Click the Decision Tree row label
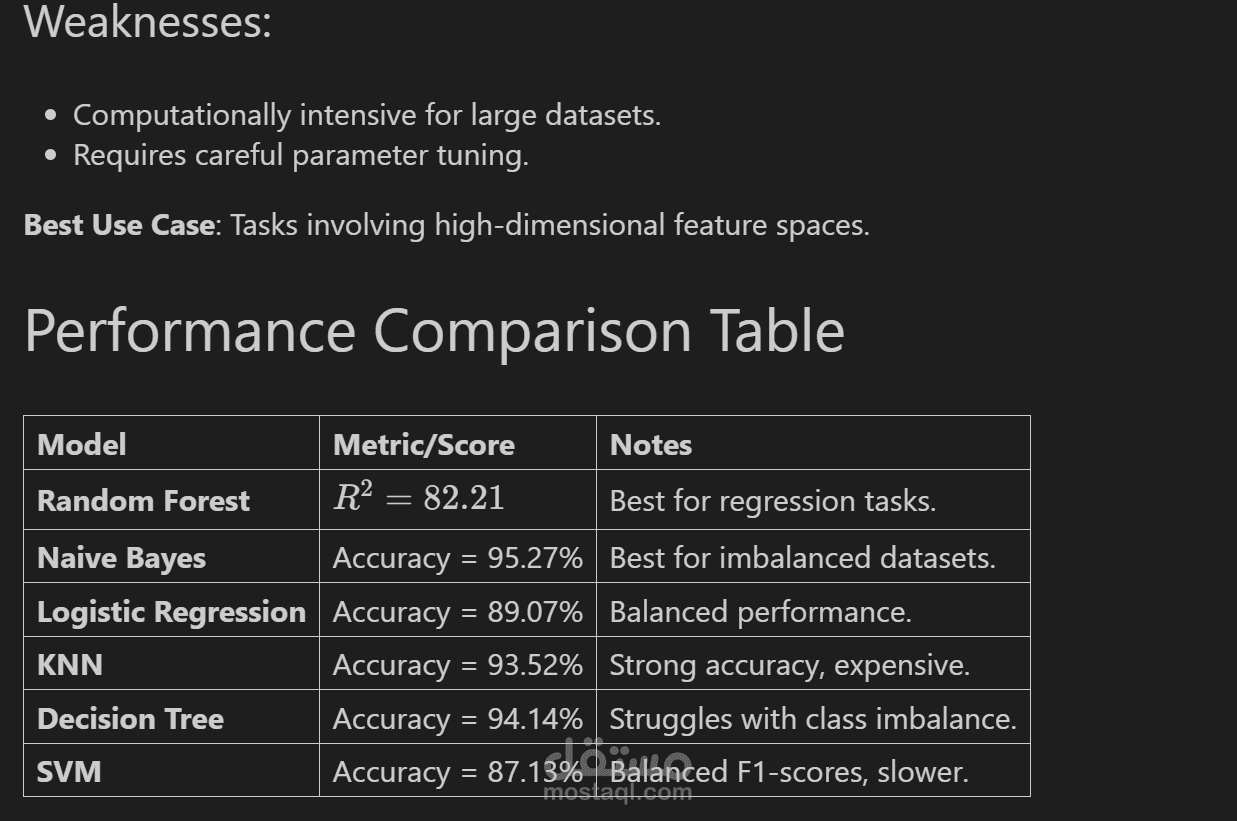Viewport: 1237px width, 821px height. (130, 719)
